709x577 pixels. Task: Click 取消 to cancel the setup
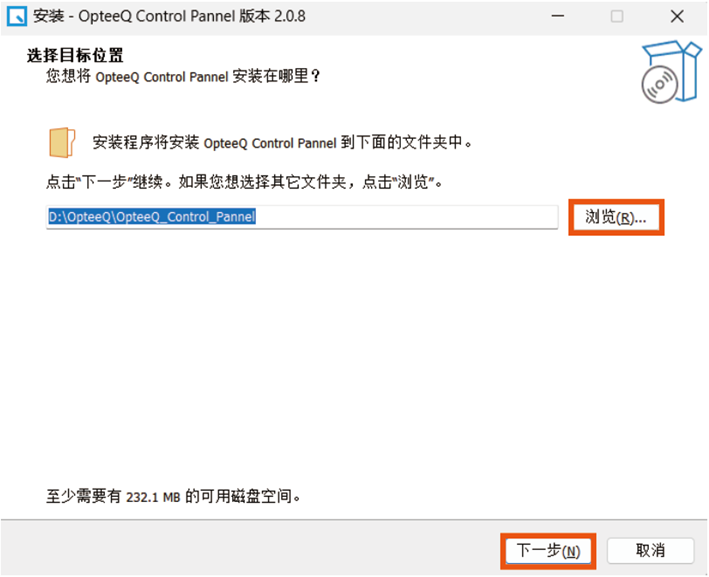(x=650, y=550)
